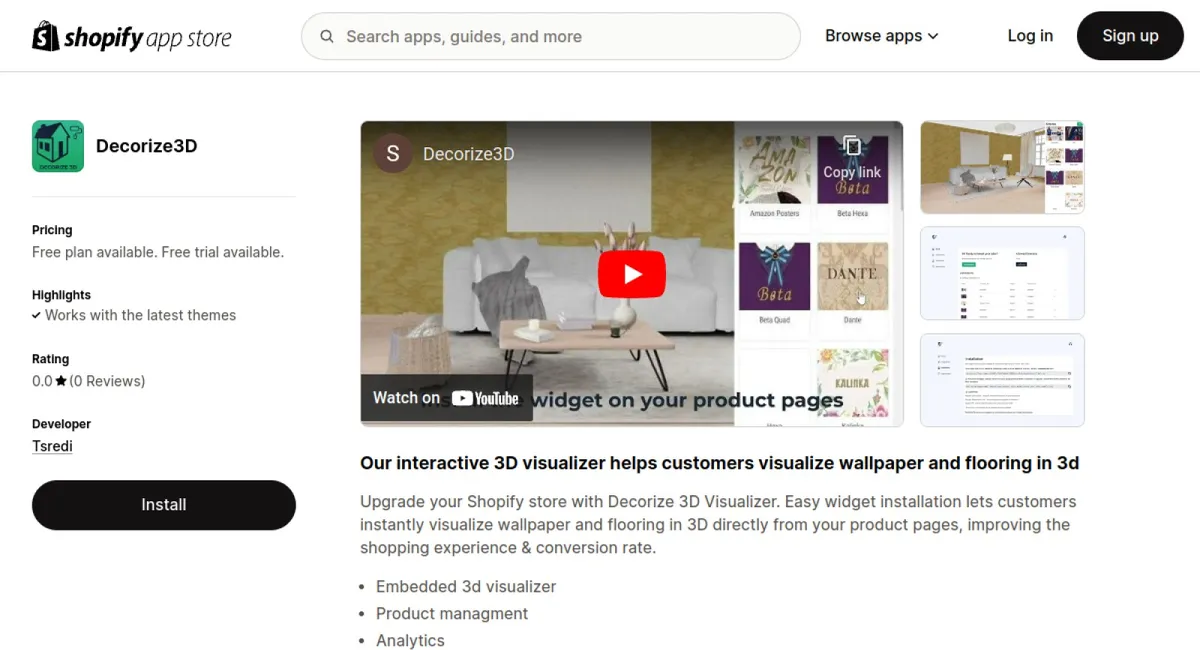
Task: Click the Install button
Action: 164,505
